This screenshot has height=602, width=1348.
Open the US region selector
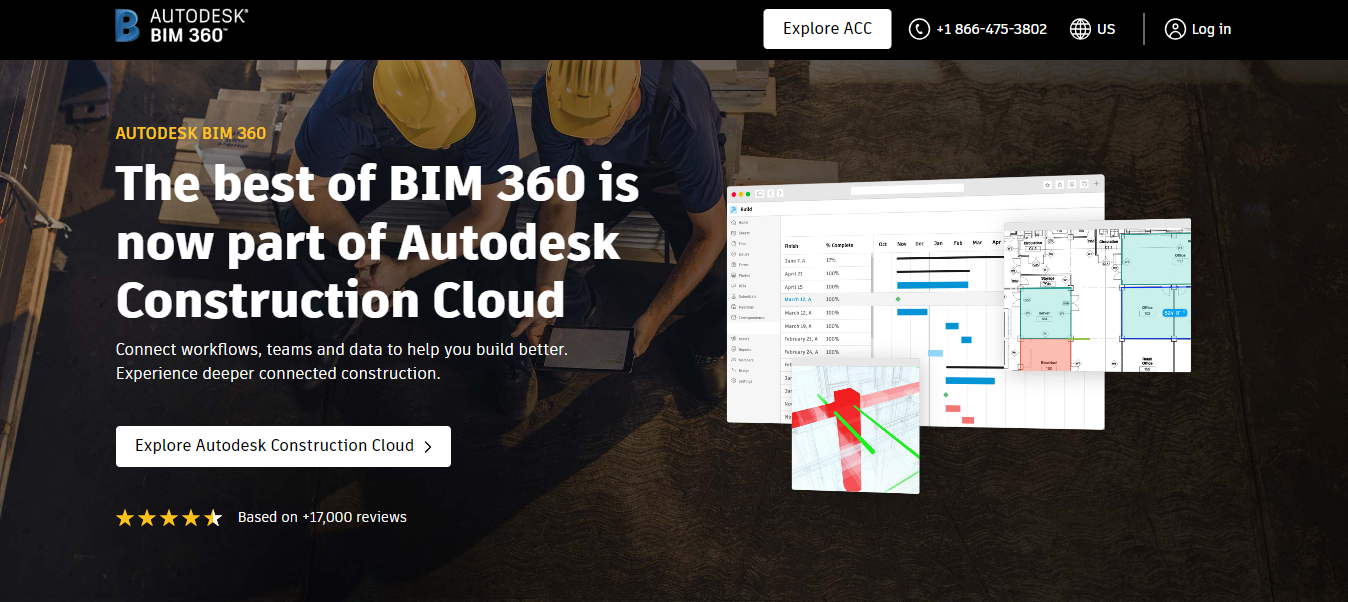pyautogui.click(x=1105, y=29)
